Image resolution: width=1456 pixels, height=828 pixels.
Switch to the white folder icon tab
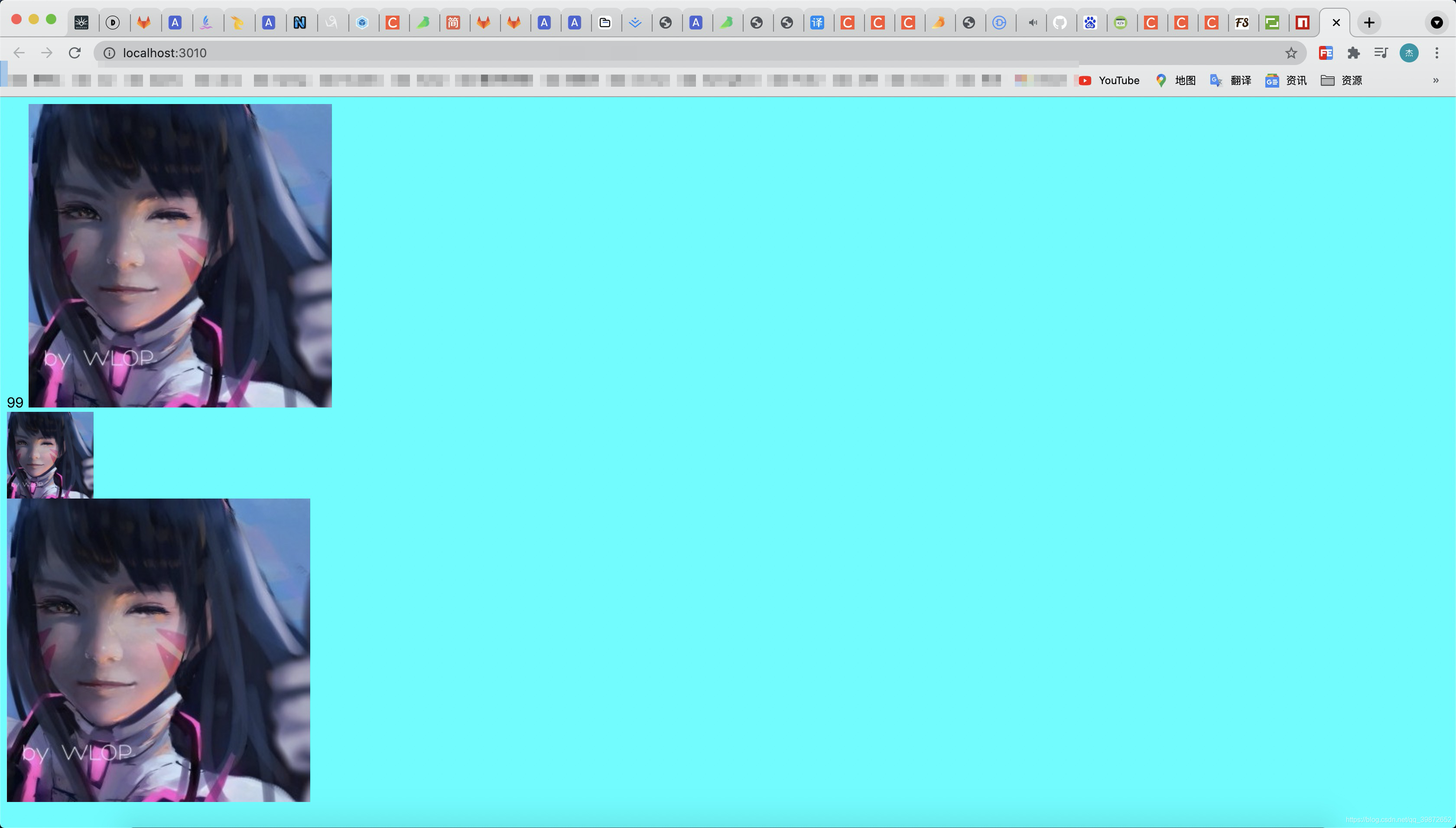point(604,23)
